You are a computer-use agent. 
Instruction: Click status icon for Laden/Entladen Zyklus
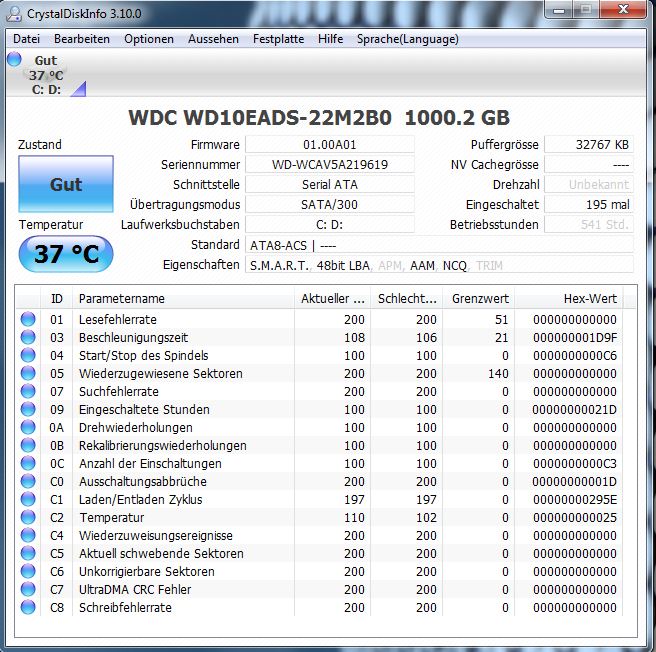pyautogui.click(x=28, y=499)
